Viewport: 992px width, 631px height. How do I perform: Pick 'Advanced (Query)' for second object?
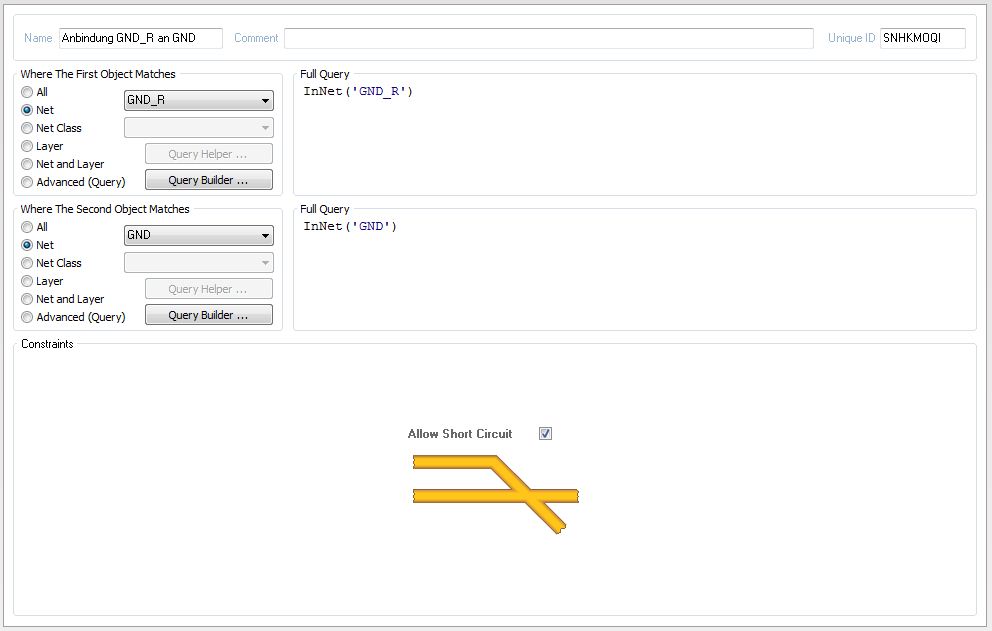click(x=27, y=317)
